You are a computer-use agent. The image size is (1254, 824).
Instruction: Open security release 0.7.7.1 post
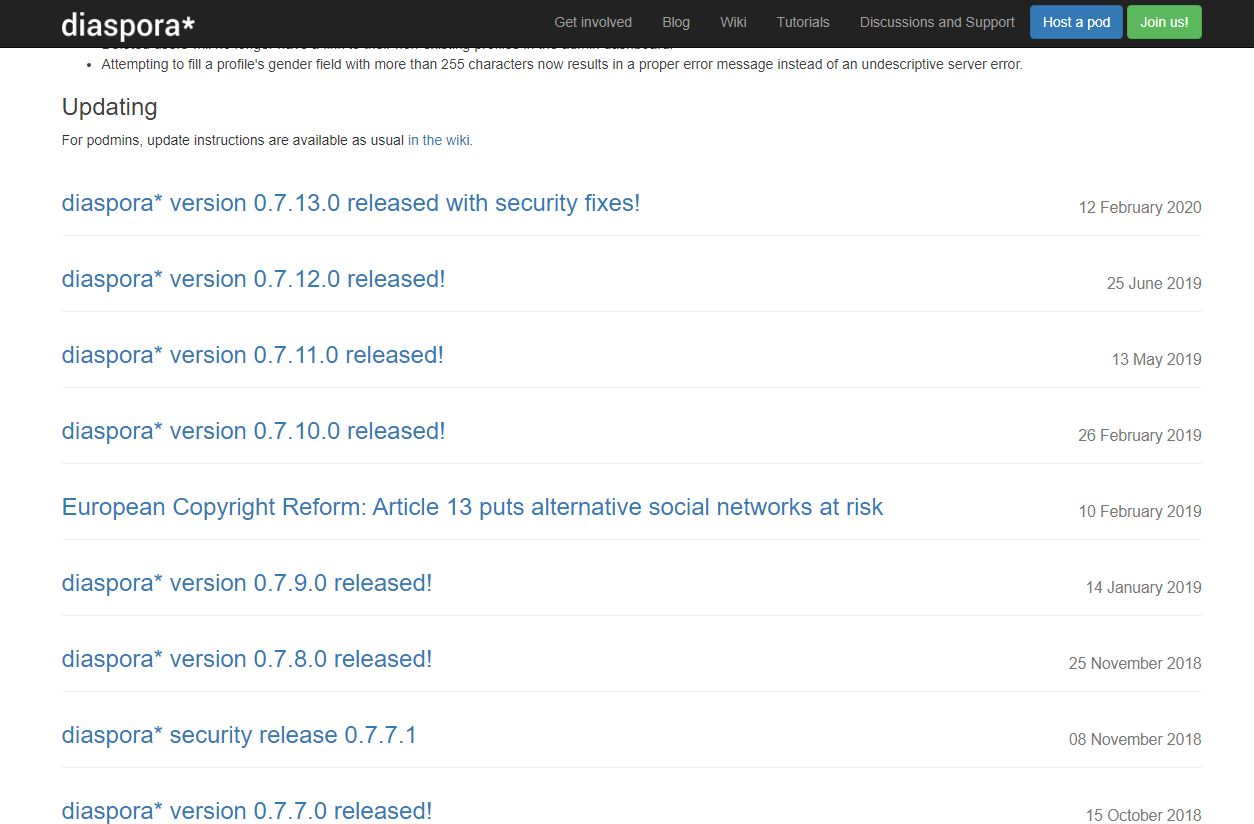click(239, 735)
